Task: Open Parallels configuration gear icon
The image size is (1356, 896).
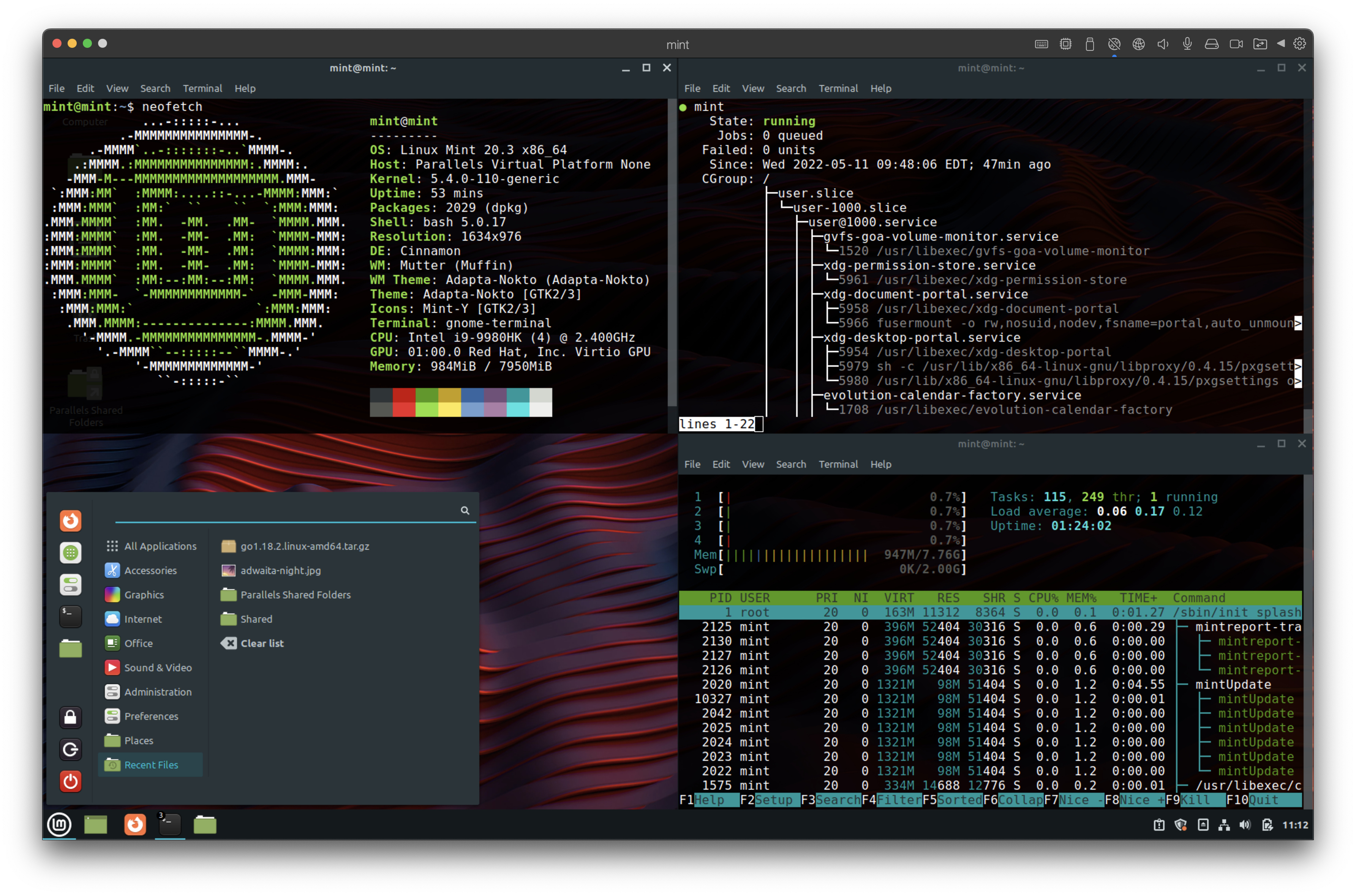Action: 1299,44
